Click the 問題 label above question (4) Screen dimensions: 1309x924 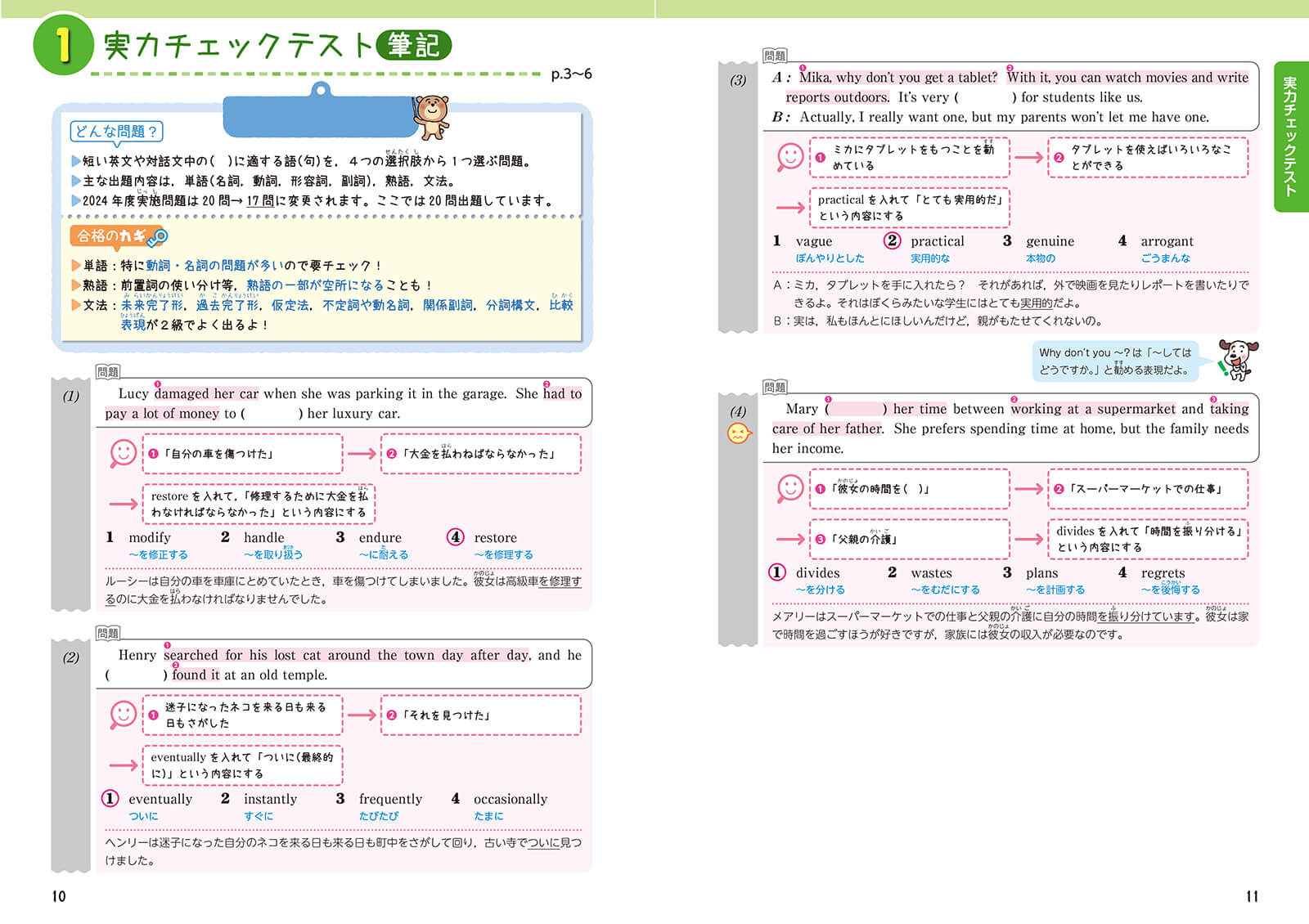click(775, 387)
